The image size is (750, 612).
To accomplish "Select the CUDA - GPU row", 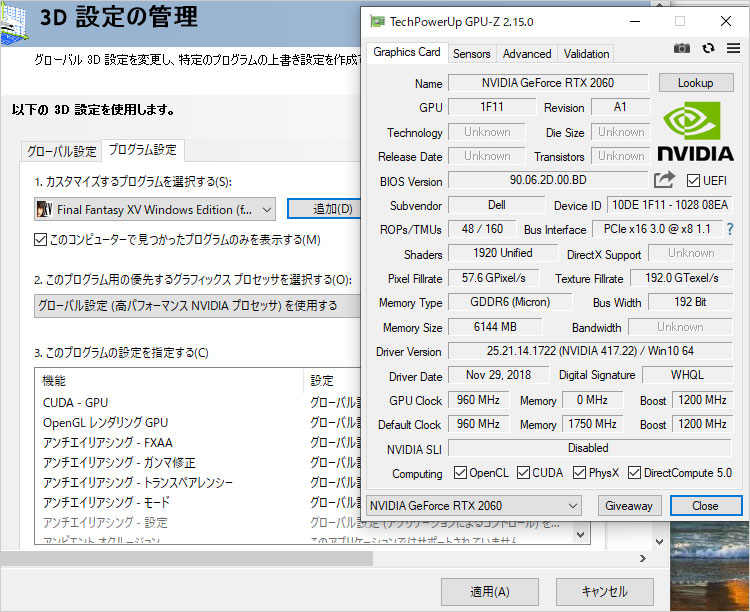I will point(197,402).
